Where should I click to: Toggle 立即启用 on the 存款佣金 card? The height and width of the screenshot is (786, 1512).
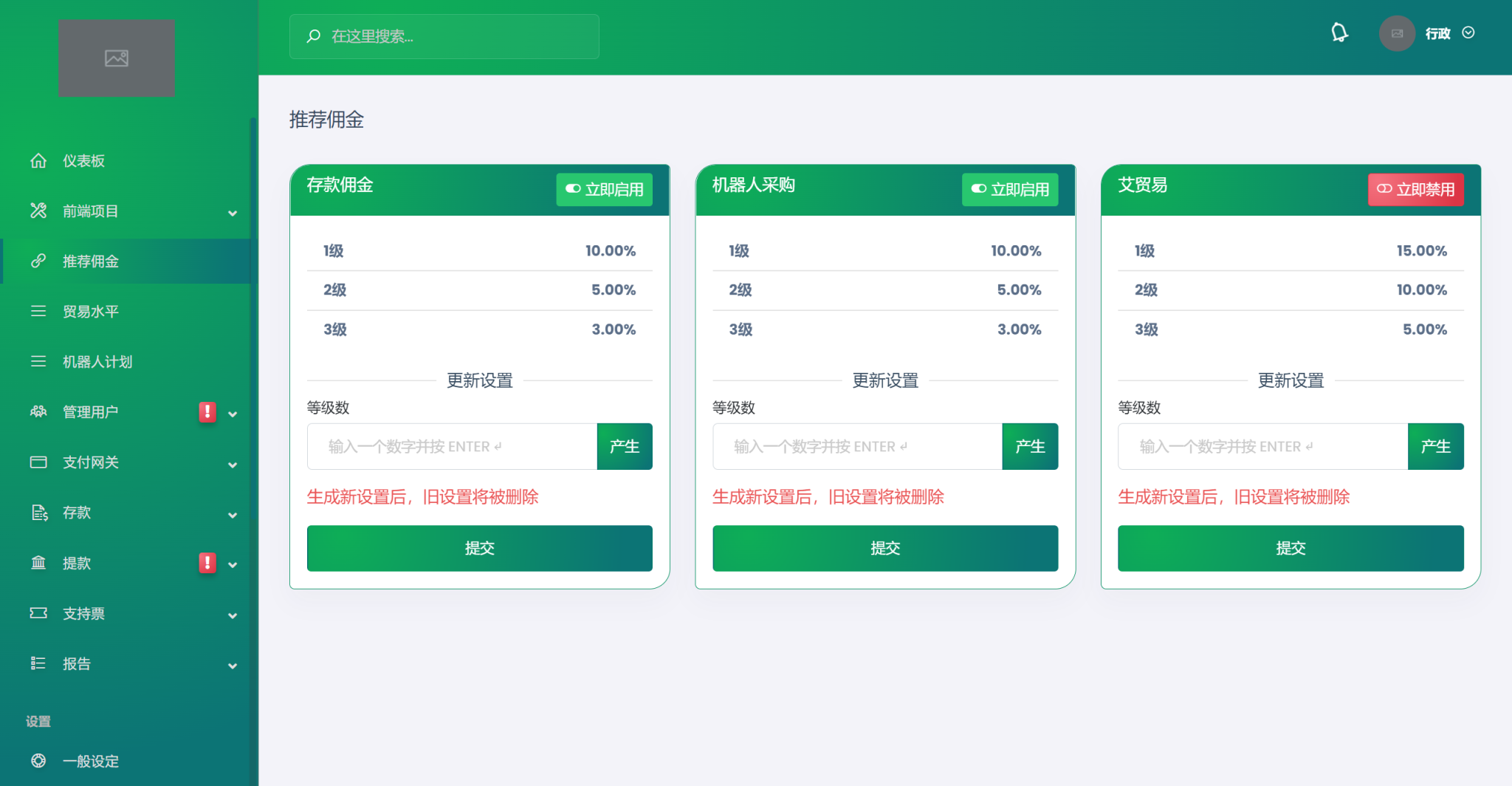click(x=604, y=189)
